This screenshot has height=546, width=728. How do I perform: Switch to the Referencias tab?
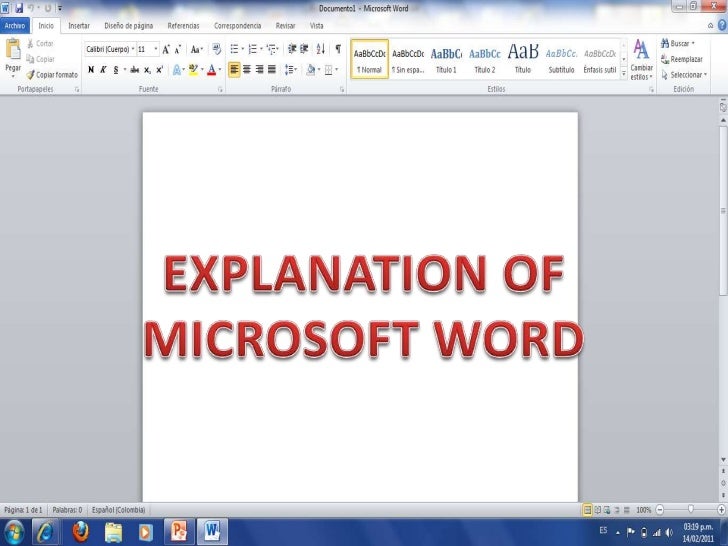(183, 26)
